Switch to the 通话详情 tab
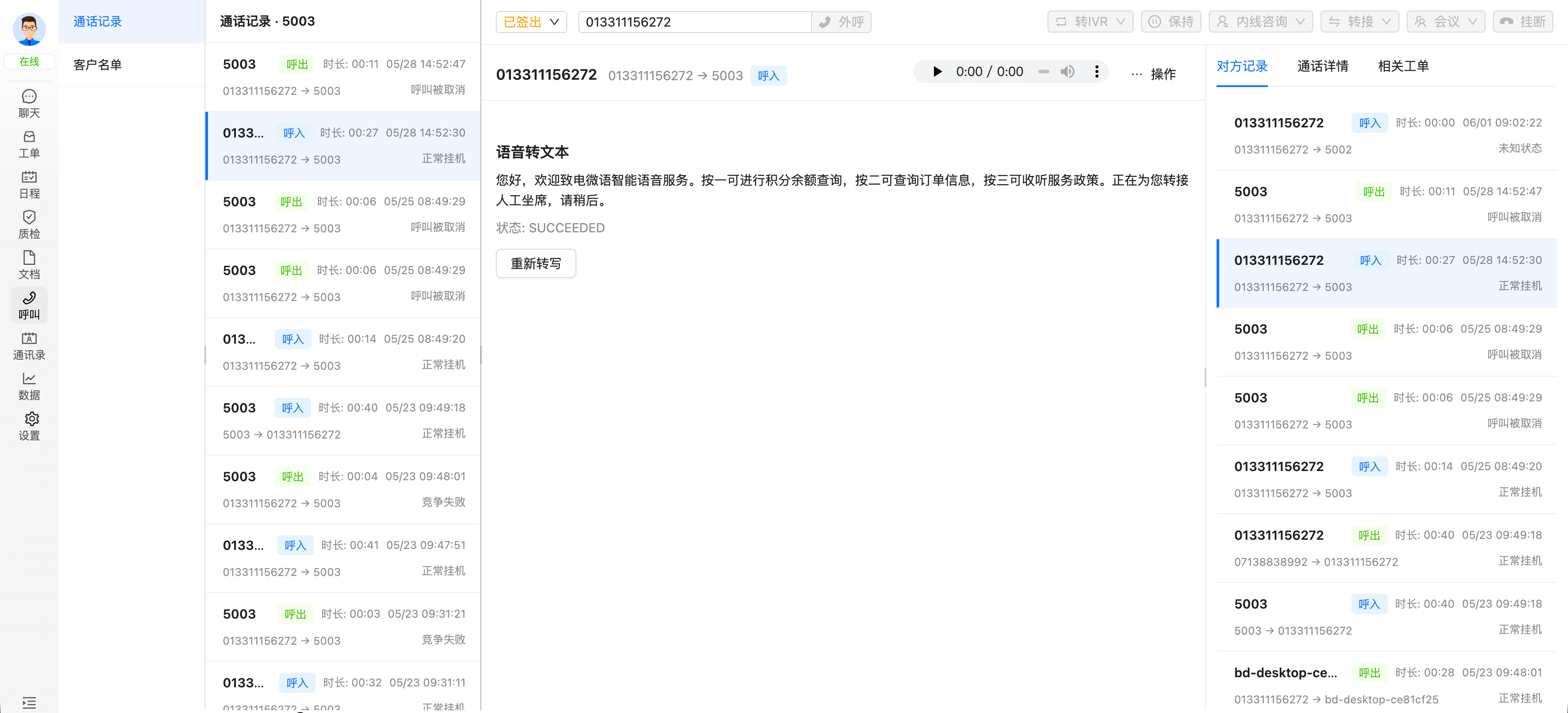Screen dimensions: 1568x713 pos(1323,66)
